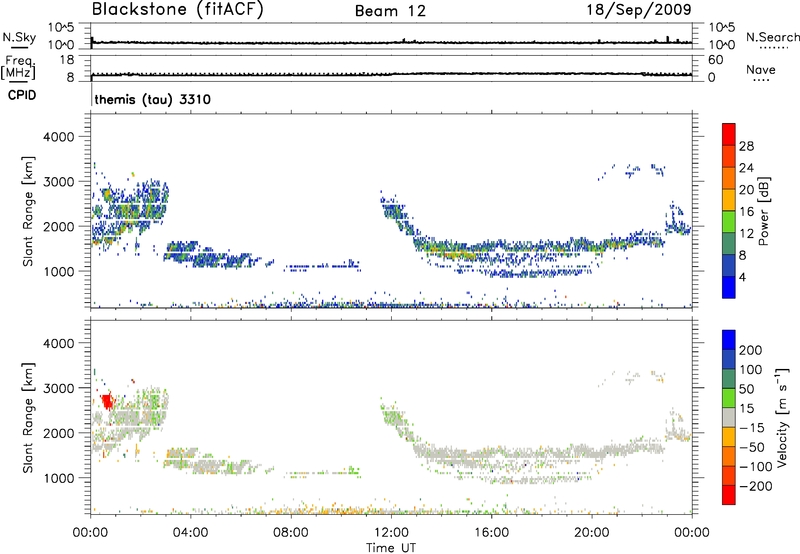
Task: Click the '18' frequency axis tick
Action: 66,60
